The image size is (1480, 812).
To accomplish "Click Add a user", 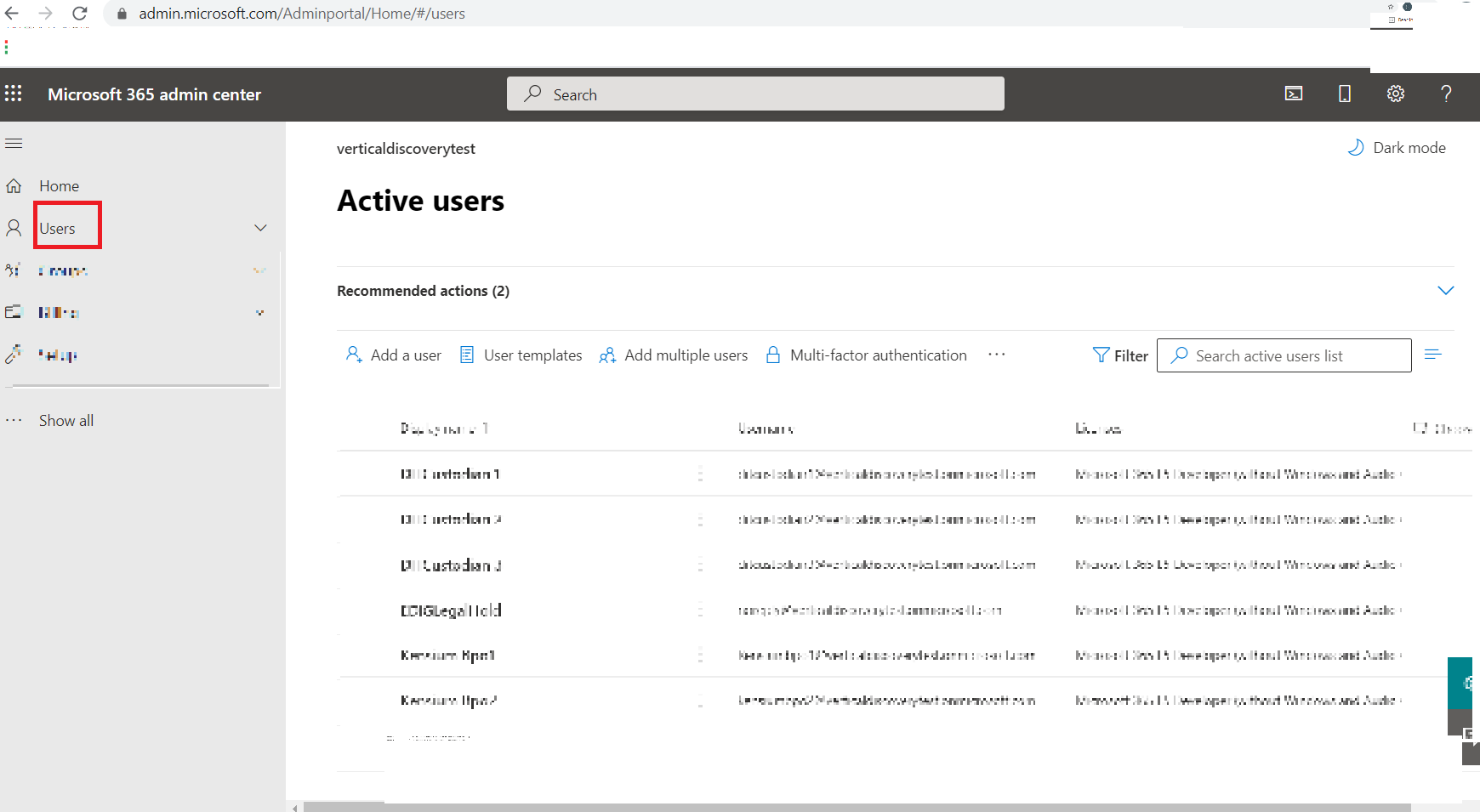I will tap(393, 355).
